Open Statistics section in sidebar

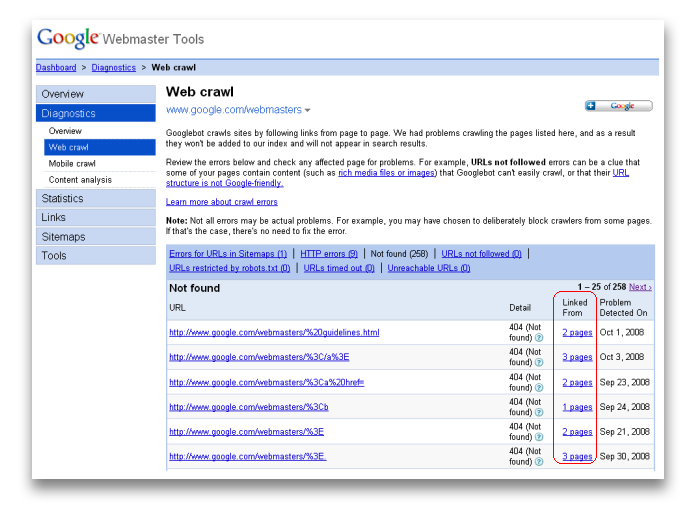click(96, 198)
